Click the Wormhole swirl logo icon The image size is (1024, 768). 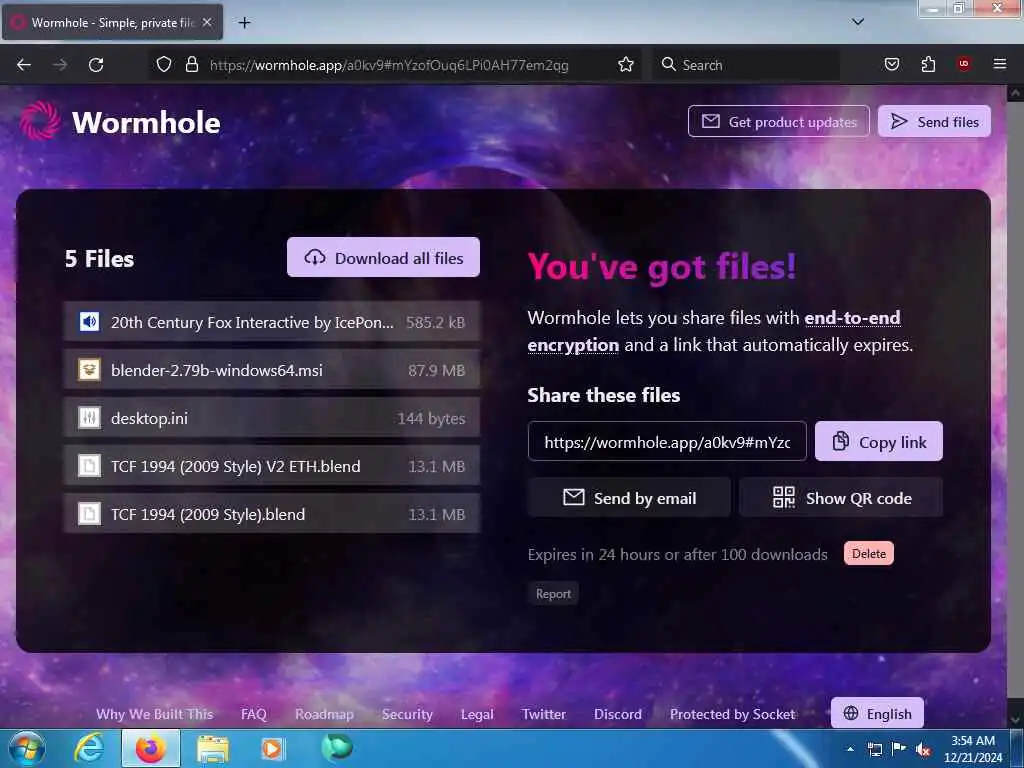(40, 121)
